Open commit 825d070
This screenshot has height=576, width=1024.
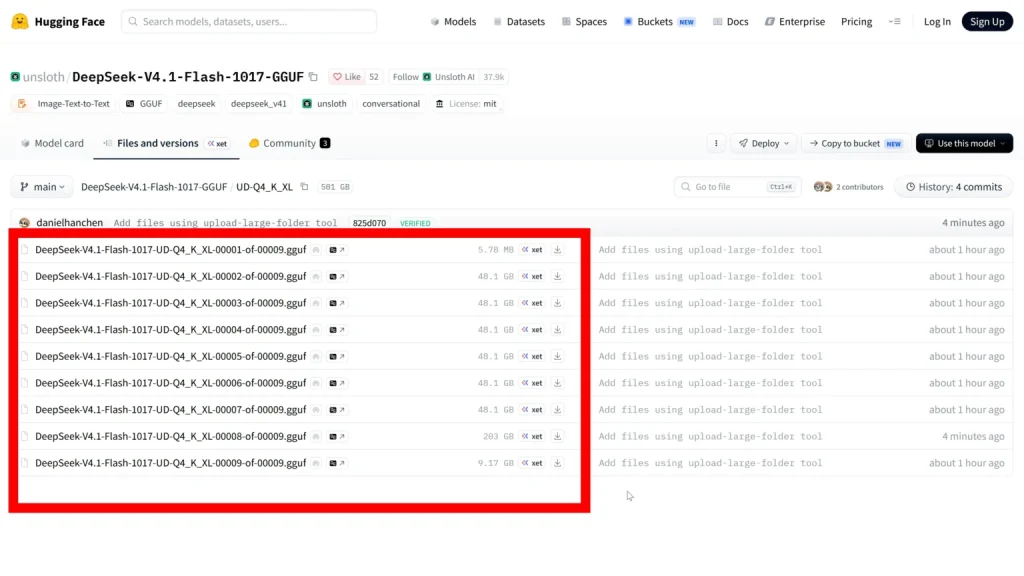click(369, 223)
